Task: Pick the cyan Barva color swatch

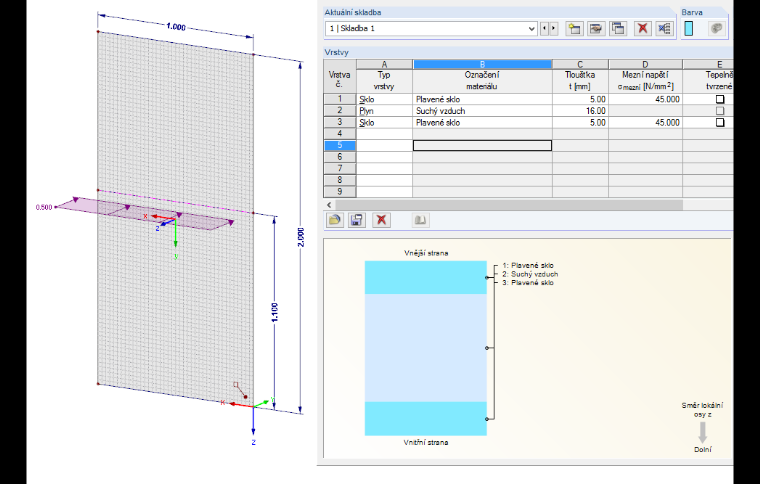Action: tap(689, 29)
